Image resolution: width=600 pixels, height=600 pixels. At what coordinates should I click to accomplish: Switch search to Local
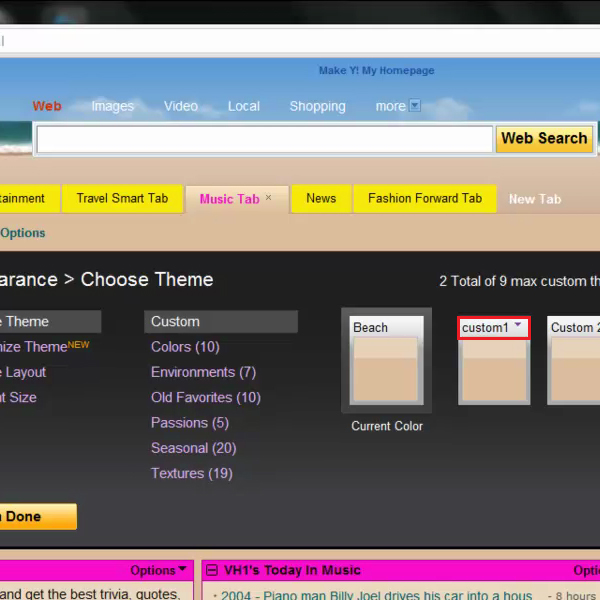pos(244,106)
